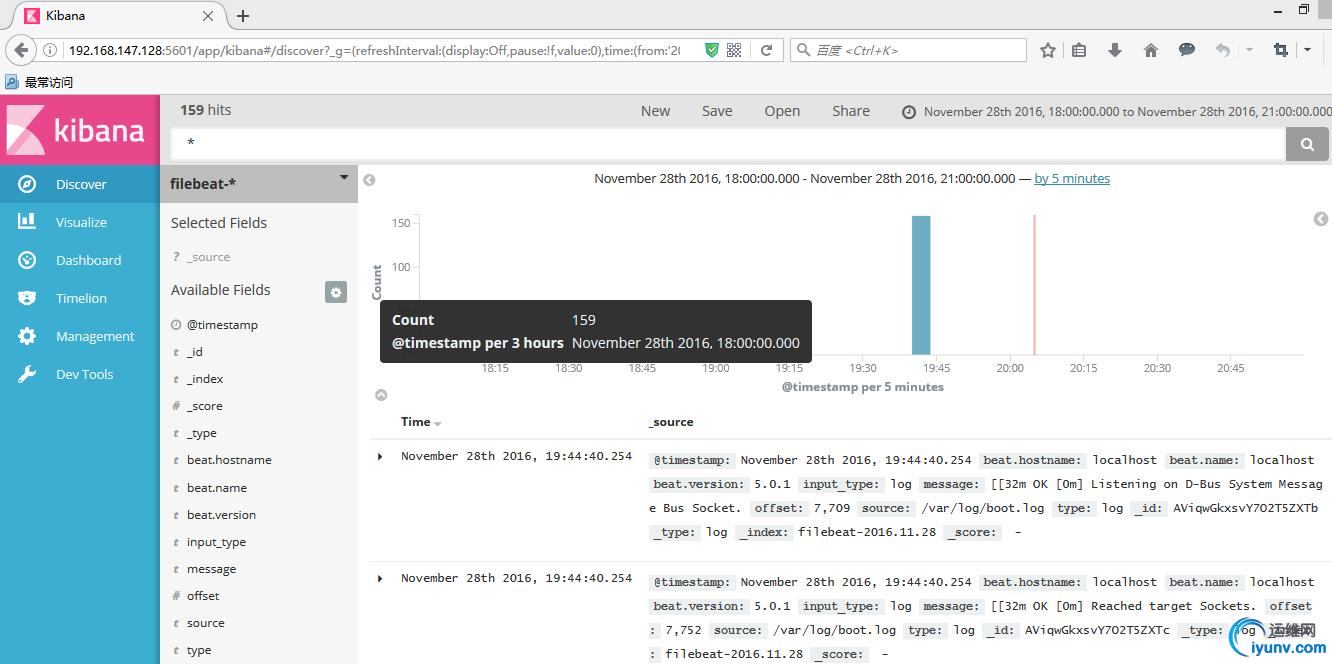Open the time picker clock icon

(909, 112)
